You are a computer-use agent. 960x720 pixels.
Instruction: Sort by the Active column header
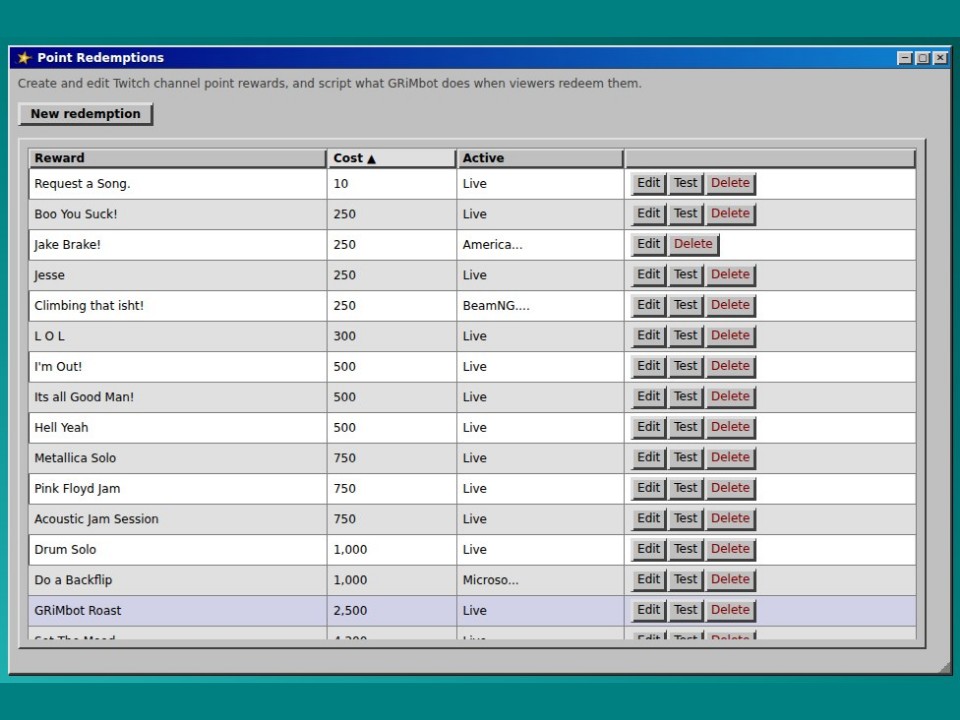[x=540, y=158]
